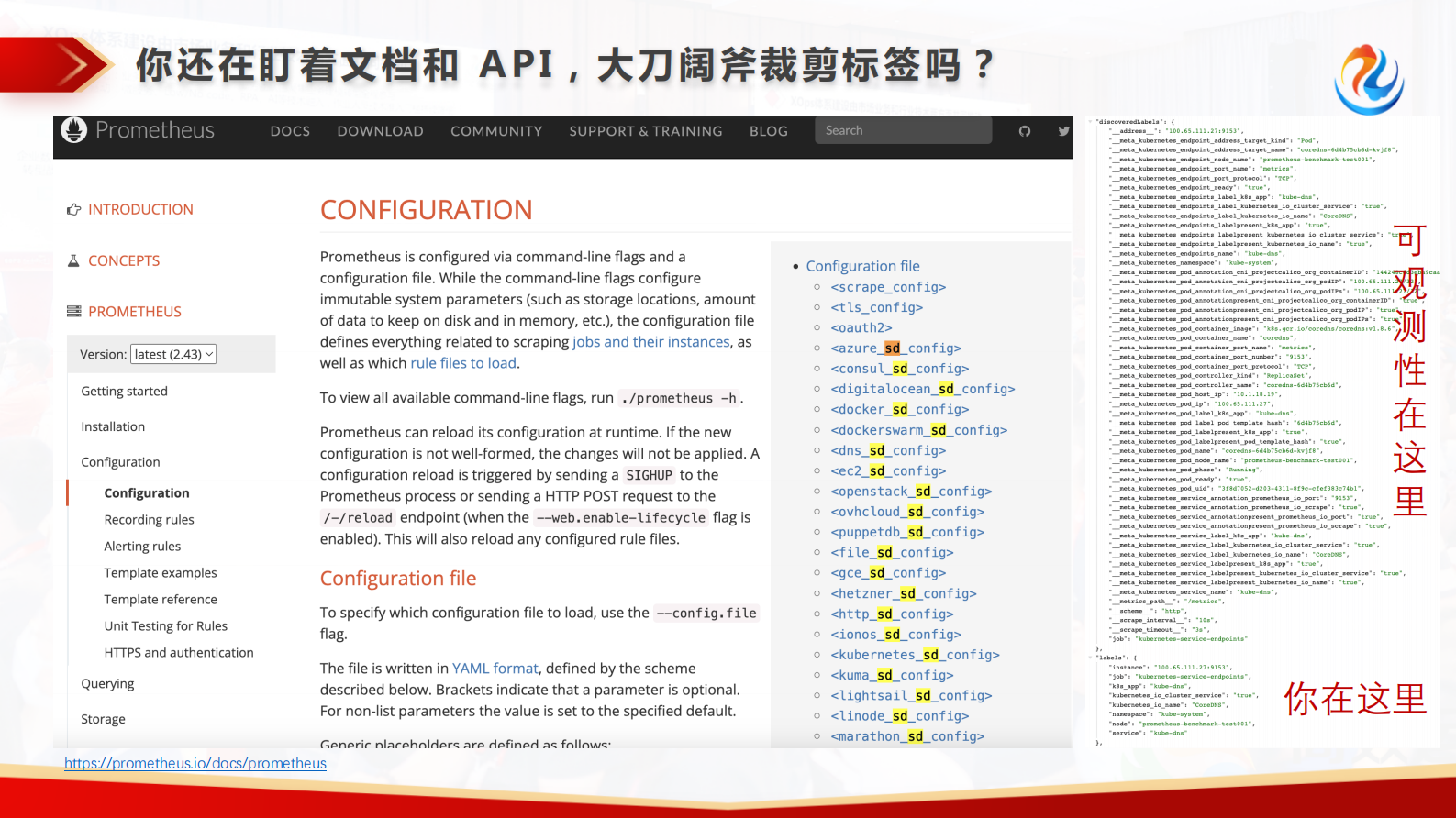Jump to <oauth2> in contents
The height and width of the screenshot is (818, 1456).
(861, 327)
